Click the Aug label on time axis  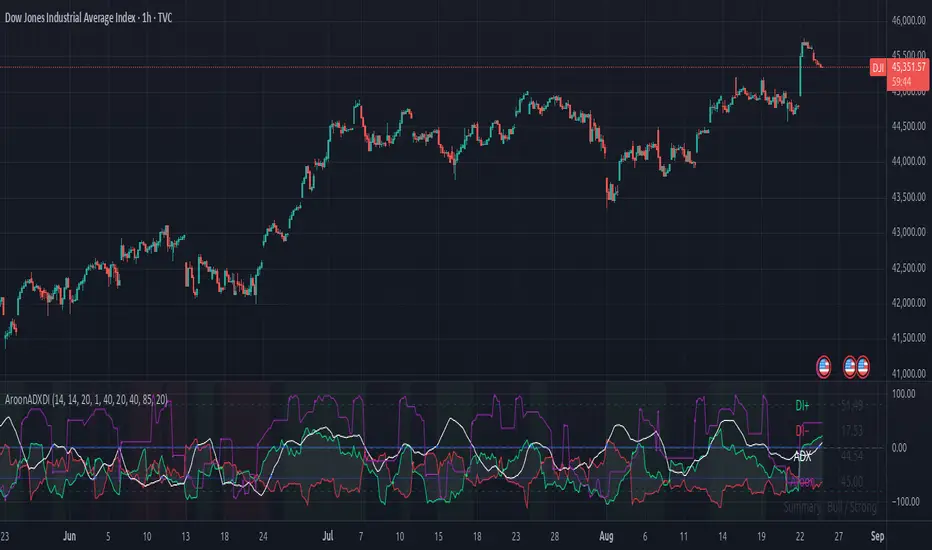click(606, 536)
